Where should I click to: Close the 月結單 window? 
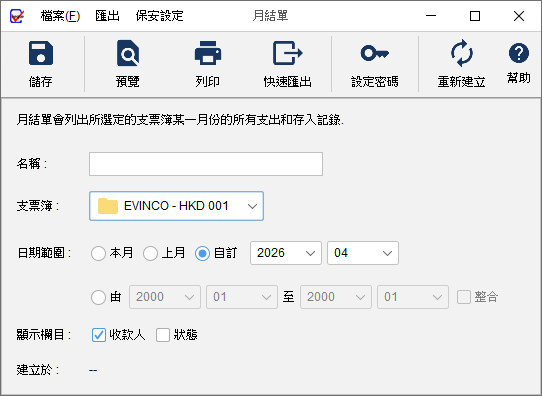519,16
